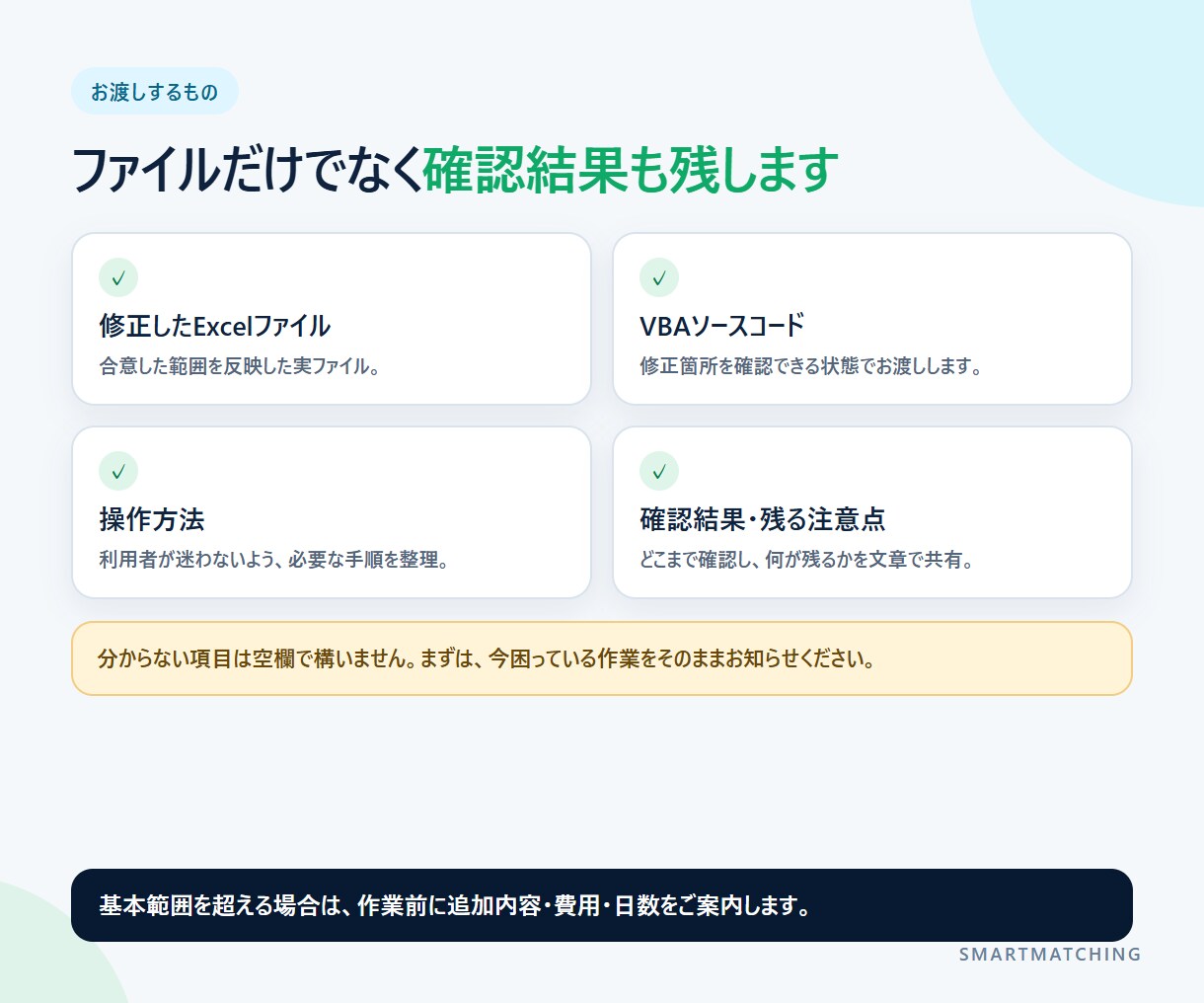Click text 利用者が迷わないよう、必要な手順を整理。
The image size is (1204, 1003).
(x=274, y=560)
